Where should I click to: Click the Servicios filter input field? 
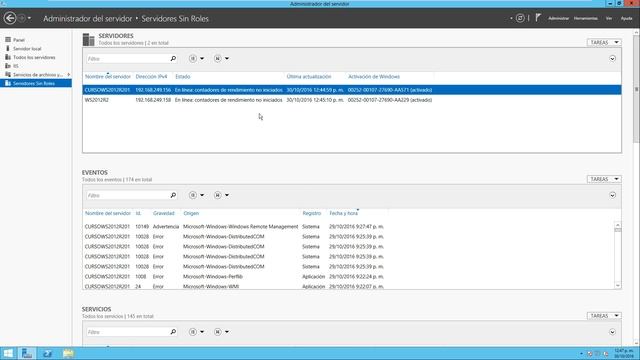point(127,332)
